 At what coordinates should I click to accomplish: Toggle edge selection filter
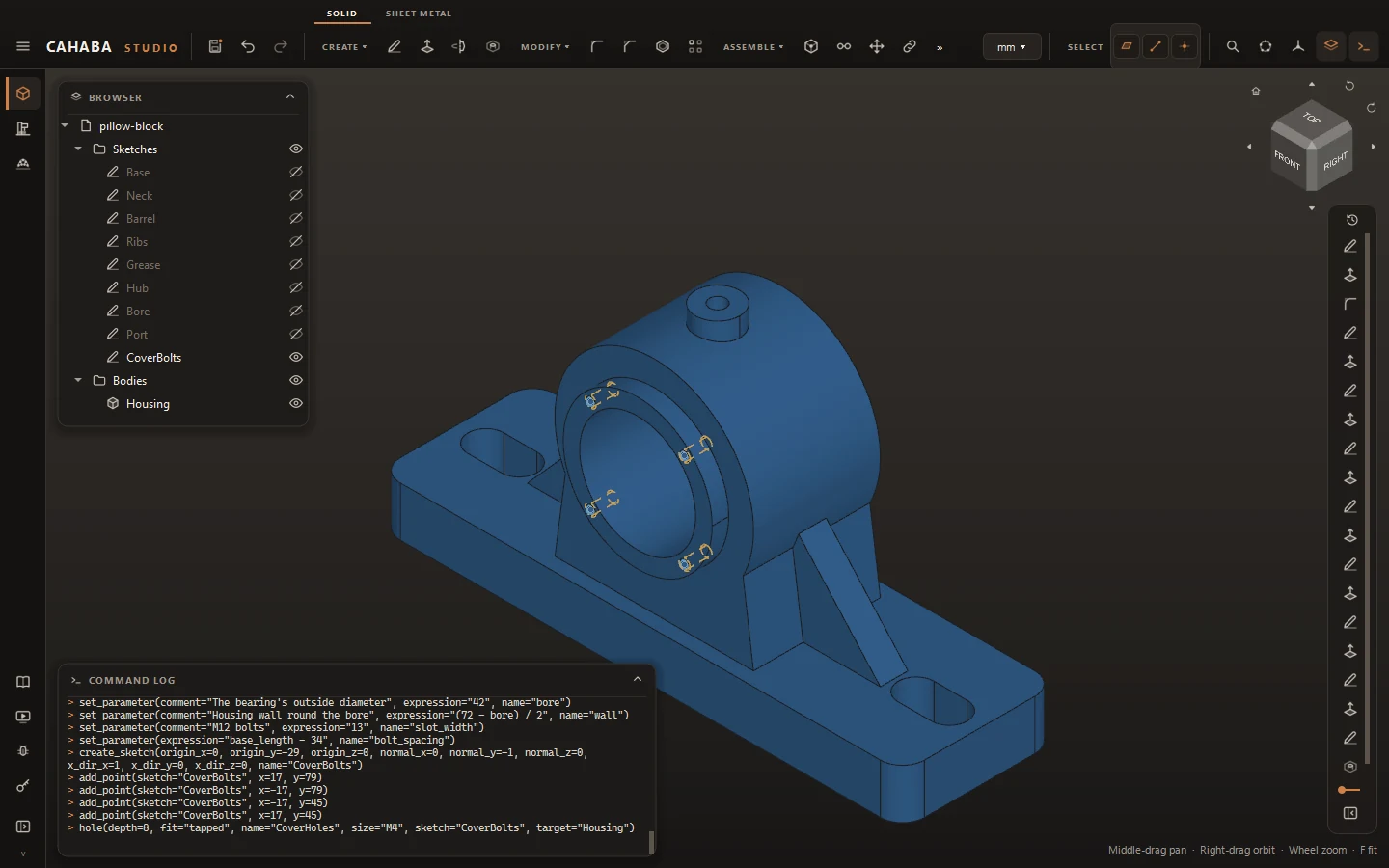(1156, 46)
